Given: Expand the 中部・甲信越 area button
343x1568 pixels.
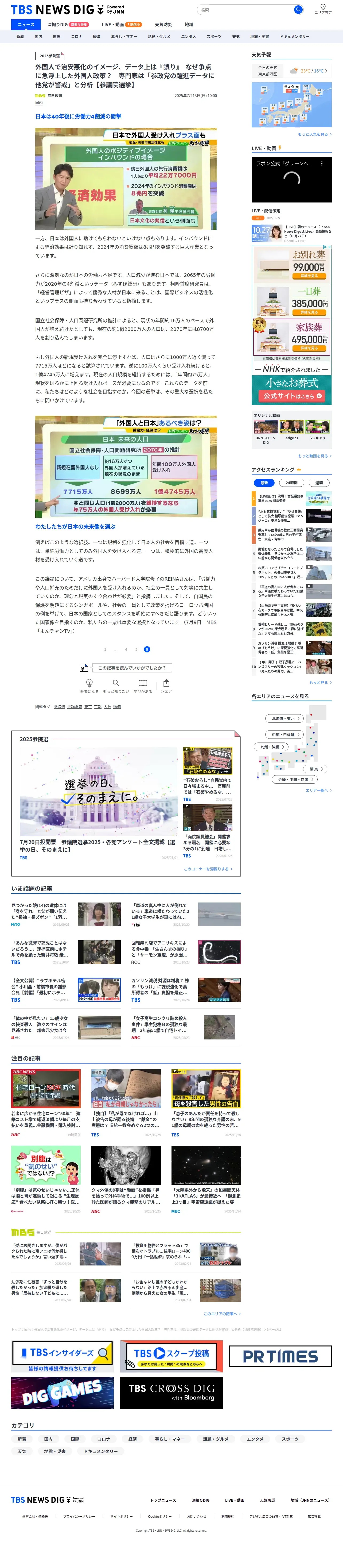Looking at the screenshot, I should pos(284,735).
